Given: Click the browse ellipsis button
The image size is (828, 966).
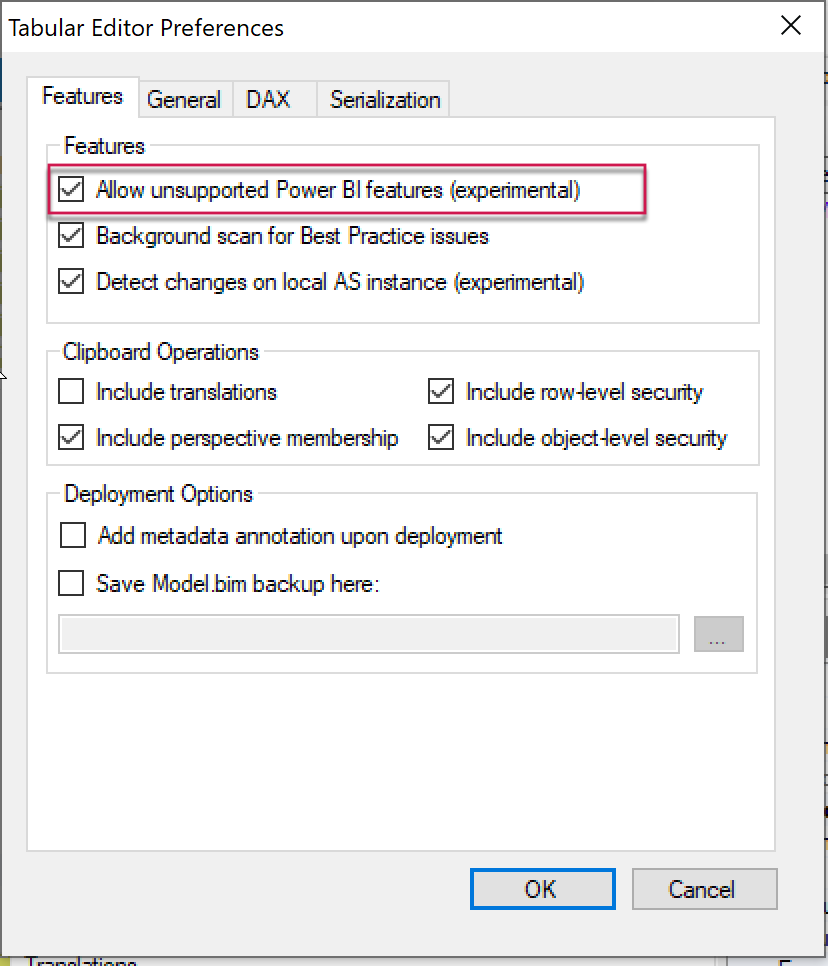Looking at the screenshot, I should coord(718,634).
